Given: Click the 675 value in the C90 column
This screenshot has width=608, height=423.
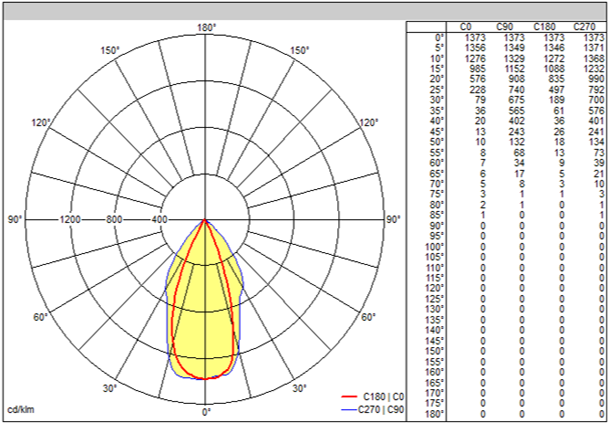Looking at the screenshot, I should 517,99.
